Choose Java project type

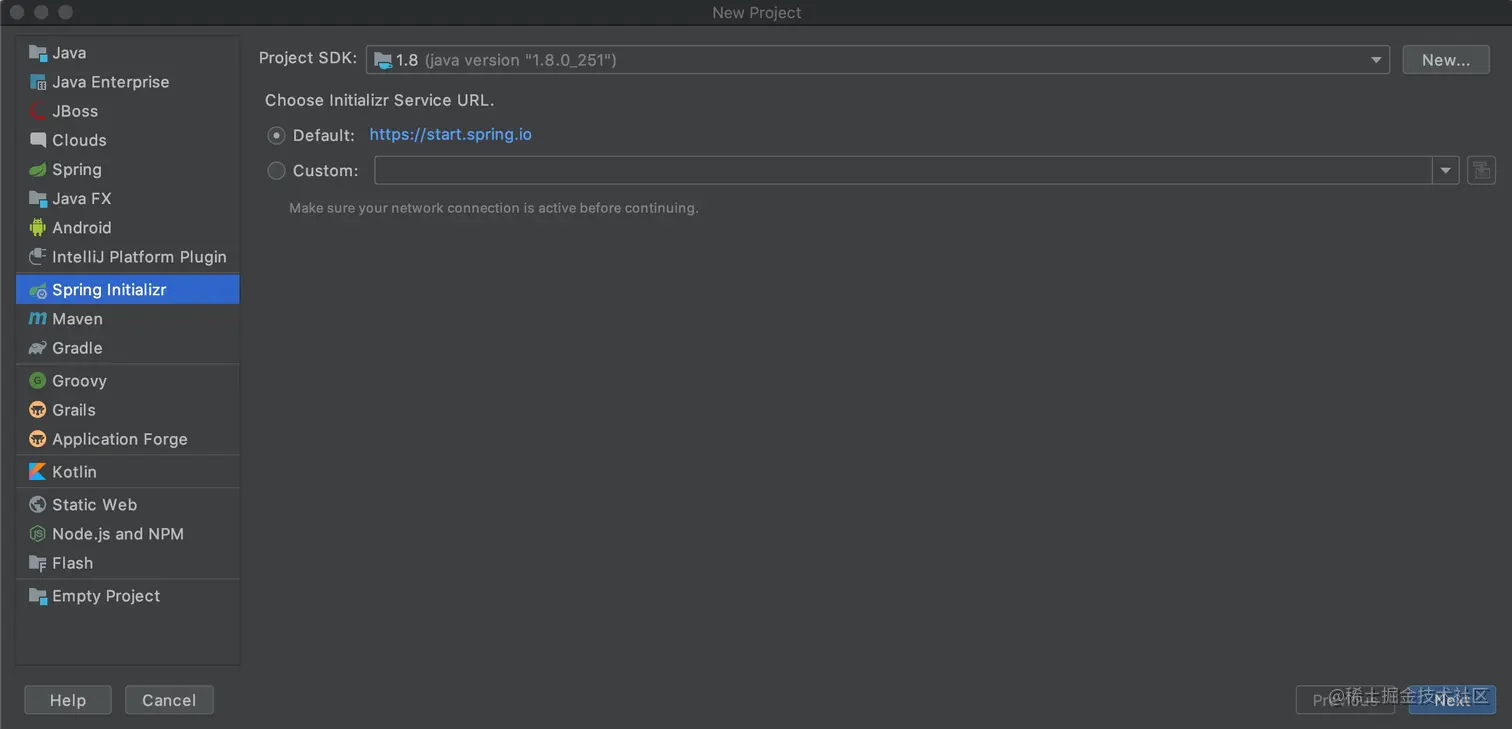(x=128, y=53)
